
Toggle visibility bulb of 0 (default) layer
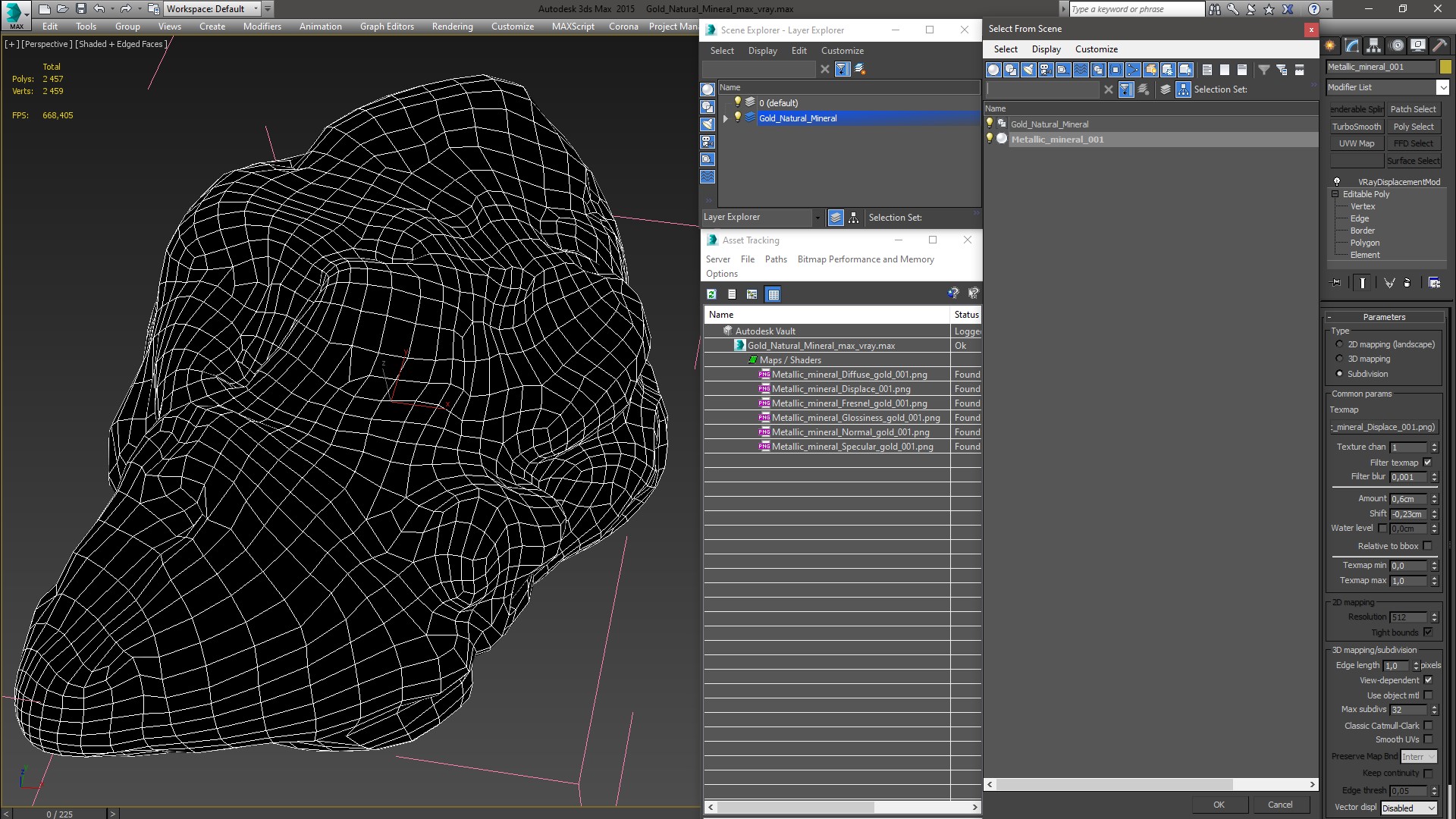[x=737, y=102]
